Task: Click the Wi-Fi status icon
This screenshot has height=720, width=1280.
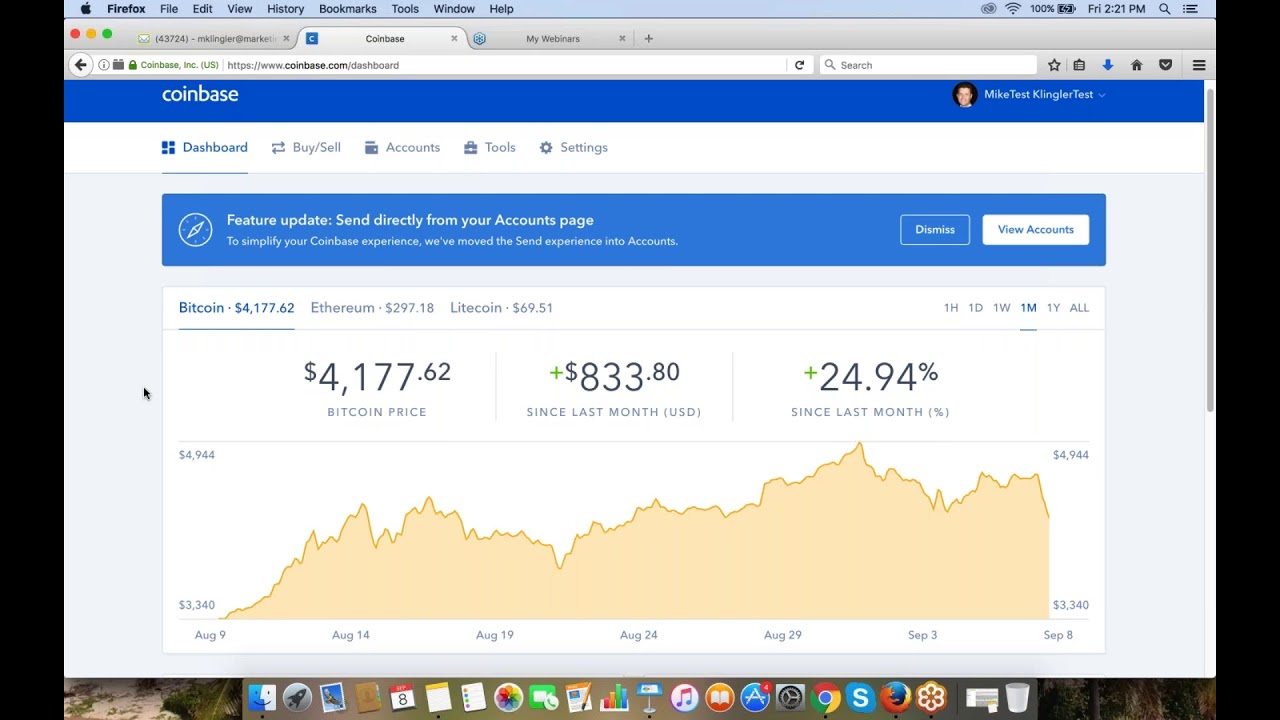Action: 1013,9
